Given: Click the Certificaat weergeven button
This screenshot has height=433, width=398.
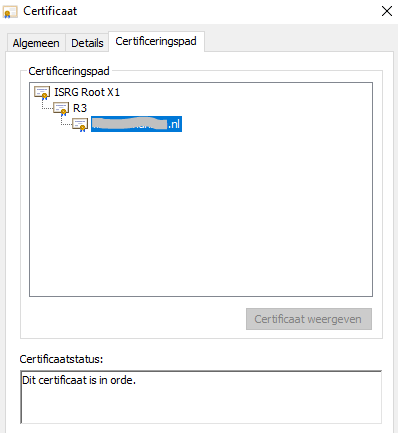Looking at the screenshot, I should point(309,319).
